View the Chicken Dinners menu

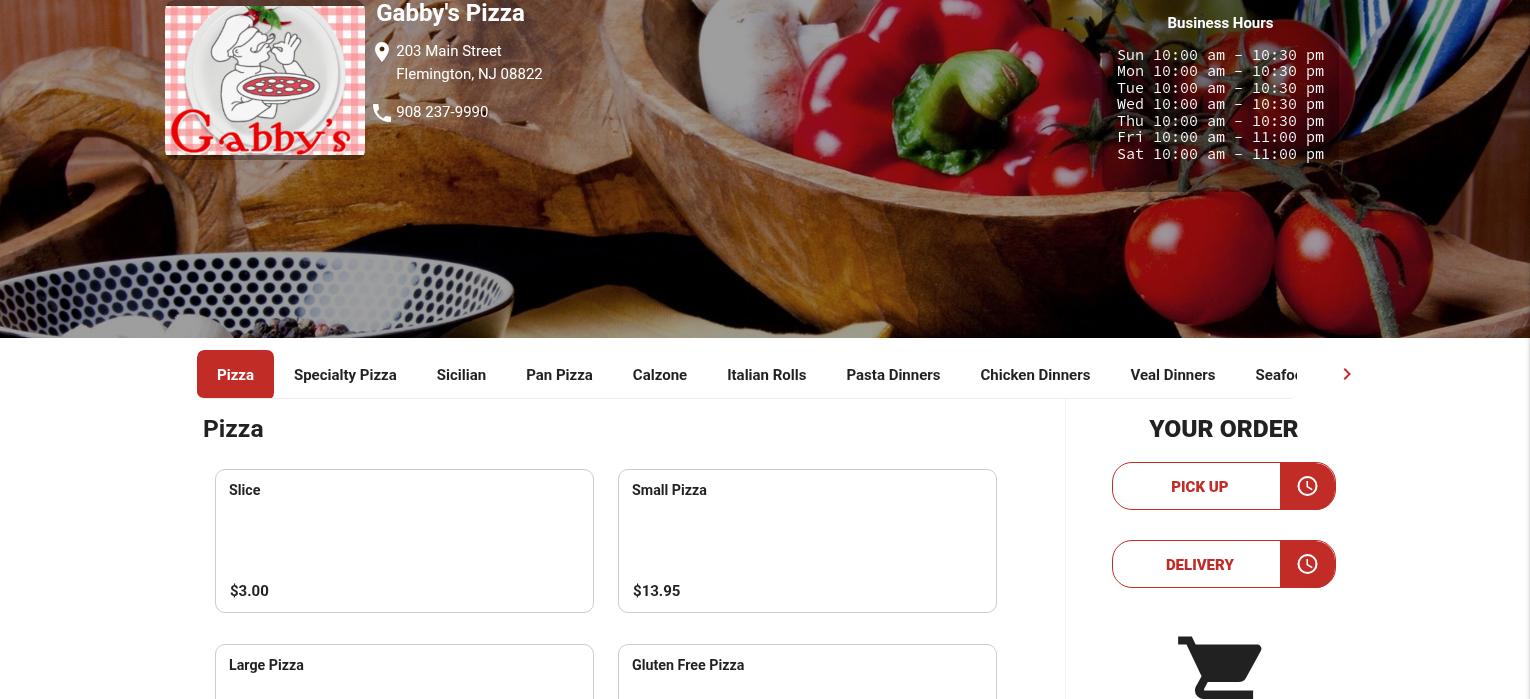point(1035,374)
